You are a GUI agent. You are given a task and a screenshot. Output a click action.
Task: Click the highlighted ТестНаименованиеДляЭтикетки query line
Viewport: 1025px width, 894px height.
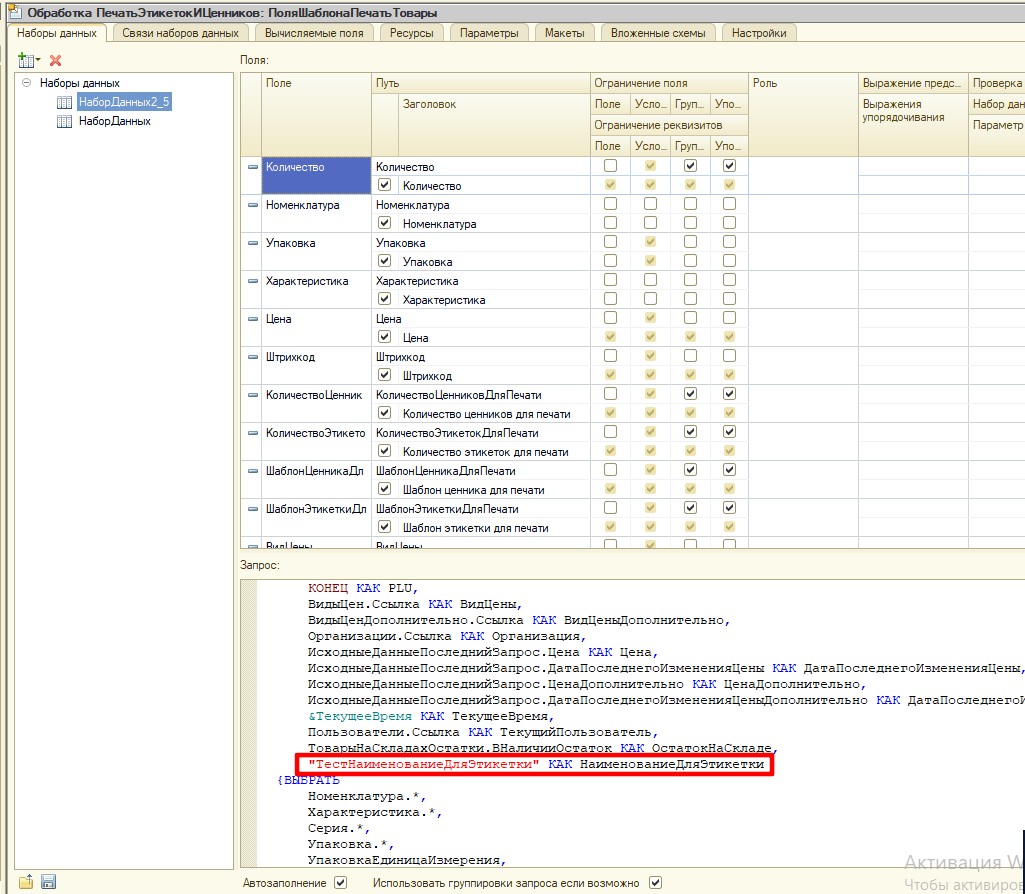point(536,765)
